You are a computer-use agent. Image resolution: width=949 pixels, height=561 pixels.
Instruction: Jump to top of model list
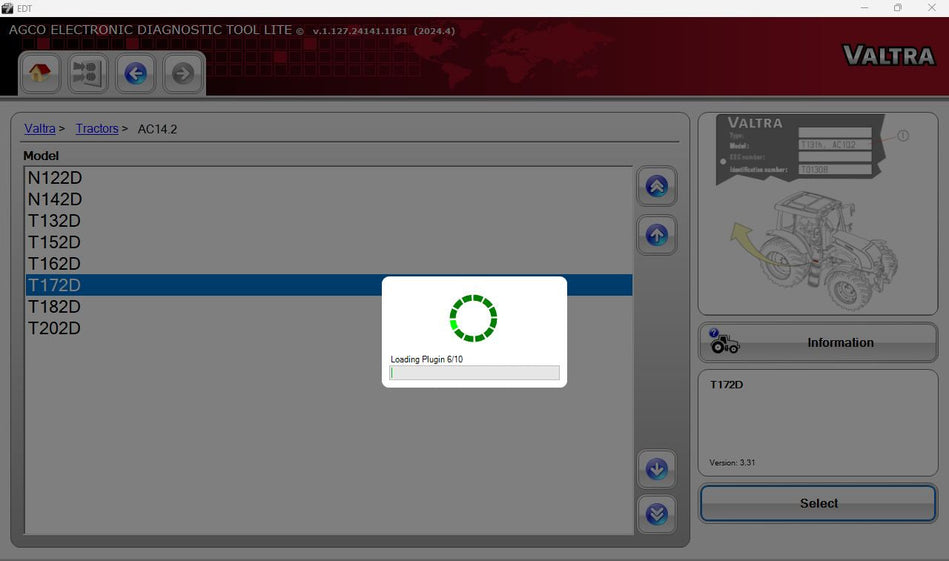656,187
